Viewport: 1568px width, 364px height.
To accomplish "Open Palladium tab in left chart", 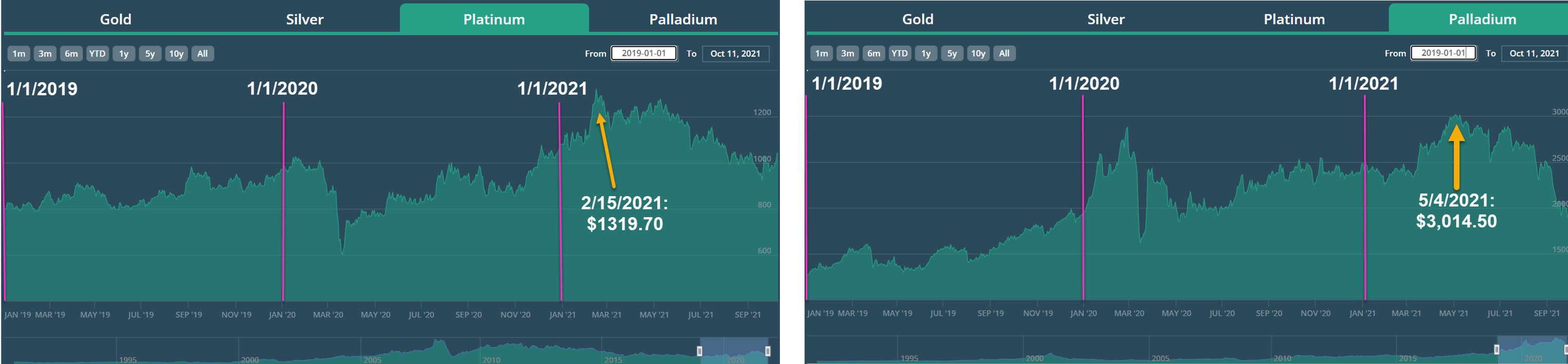I will [x=683, y=19].
